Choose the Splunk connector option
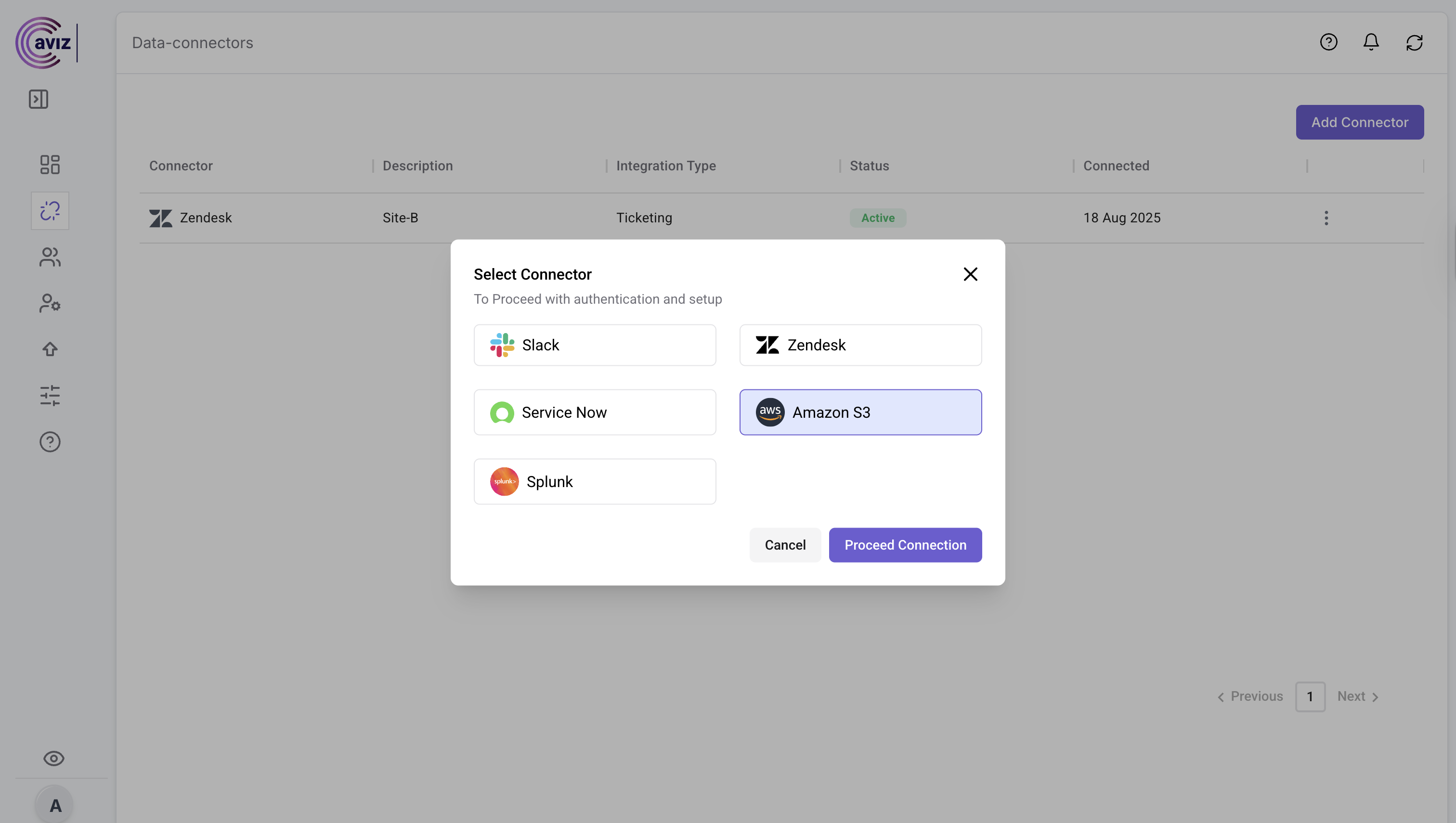This screenshot has width=1456, height=823. point(595,482)
